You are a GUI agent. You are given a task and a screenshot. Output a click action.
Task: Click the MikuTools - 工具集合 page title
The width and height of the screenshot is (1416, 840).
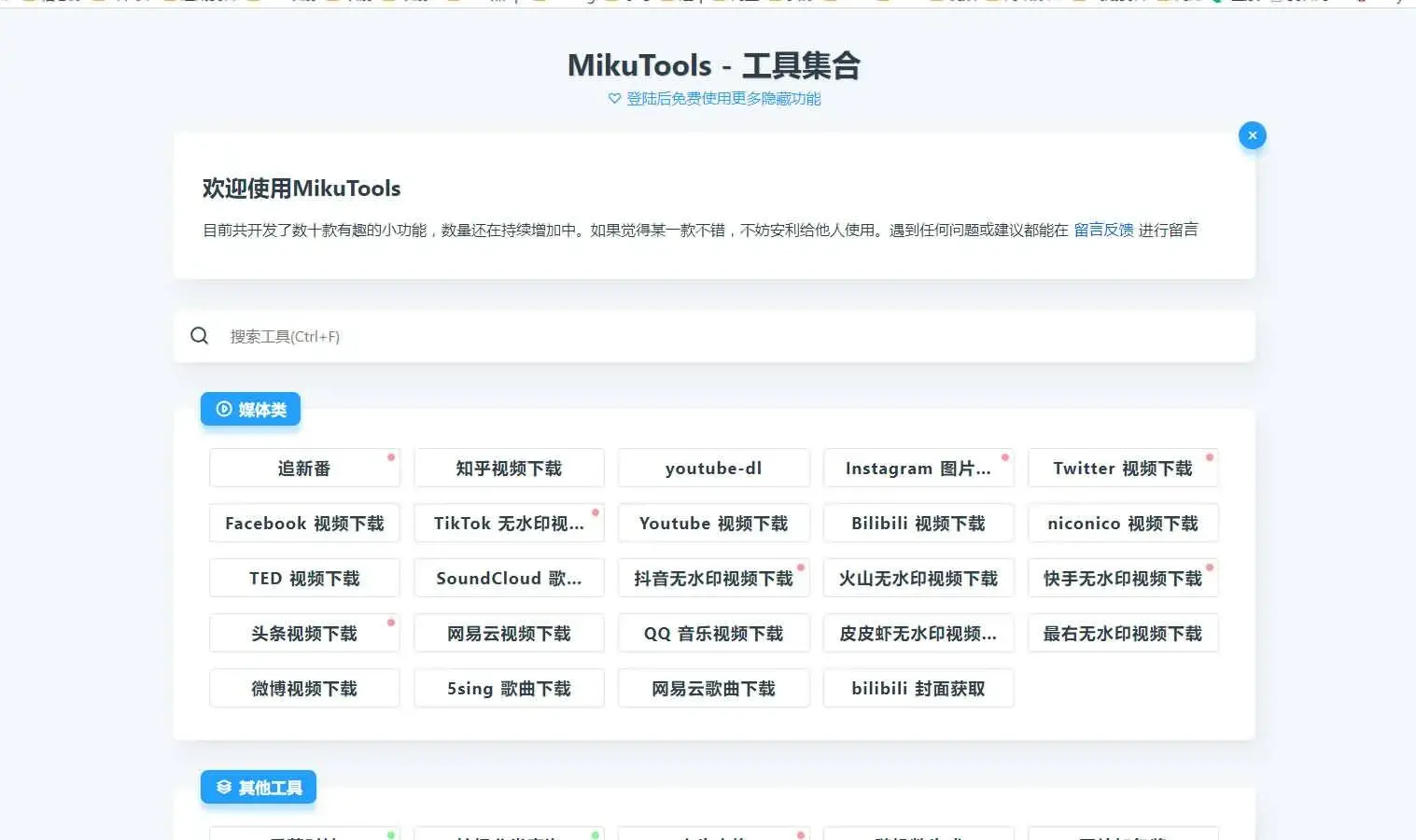coord(714,65)
